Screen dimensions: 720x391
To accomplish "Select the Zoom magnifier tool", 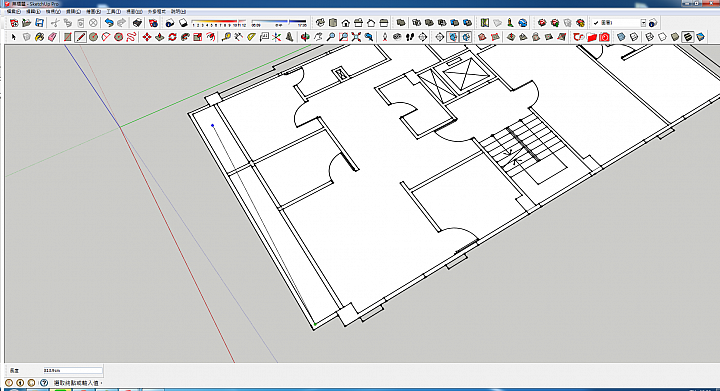I will pyautogui.click(x=331, y=37).
